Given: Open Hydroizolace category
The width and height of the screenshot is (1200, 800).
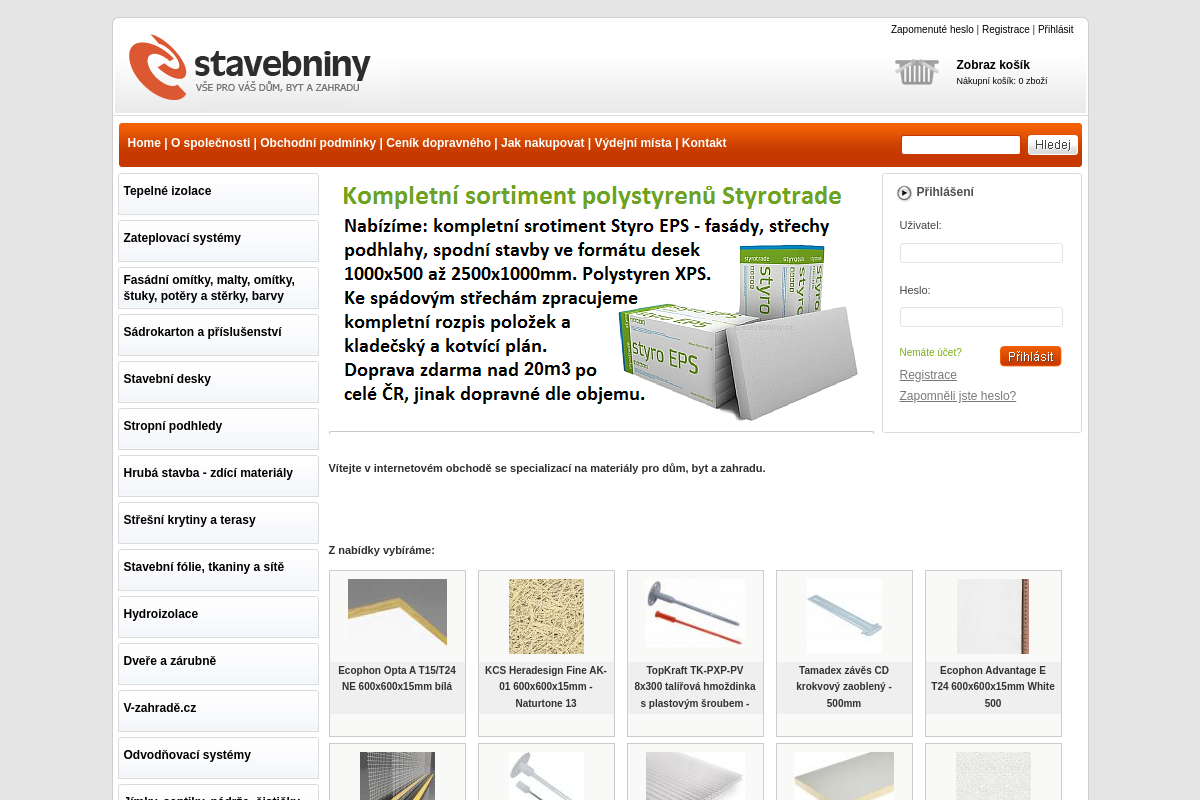Looking at the screenshot, I should coord(218,617).
